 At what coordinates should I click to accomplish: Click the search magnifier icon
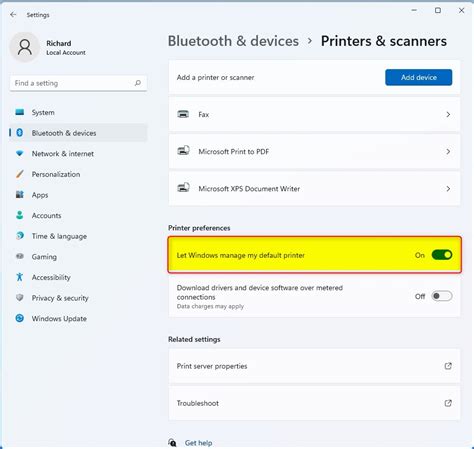(x=137, y=83)
